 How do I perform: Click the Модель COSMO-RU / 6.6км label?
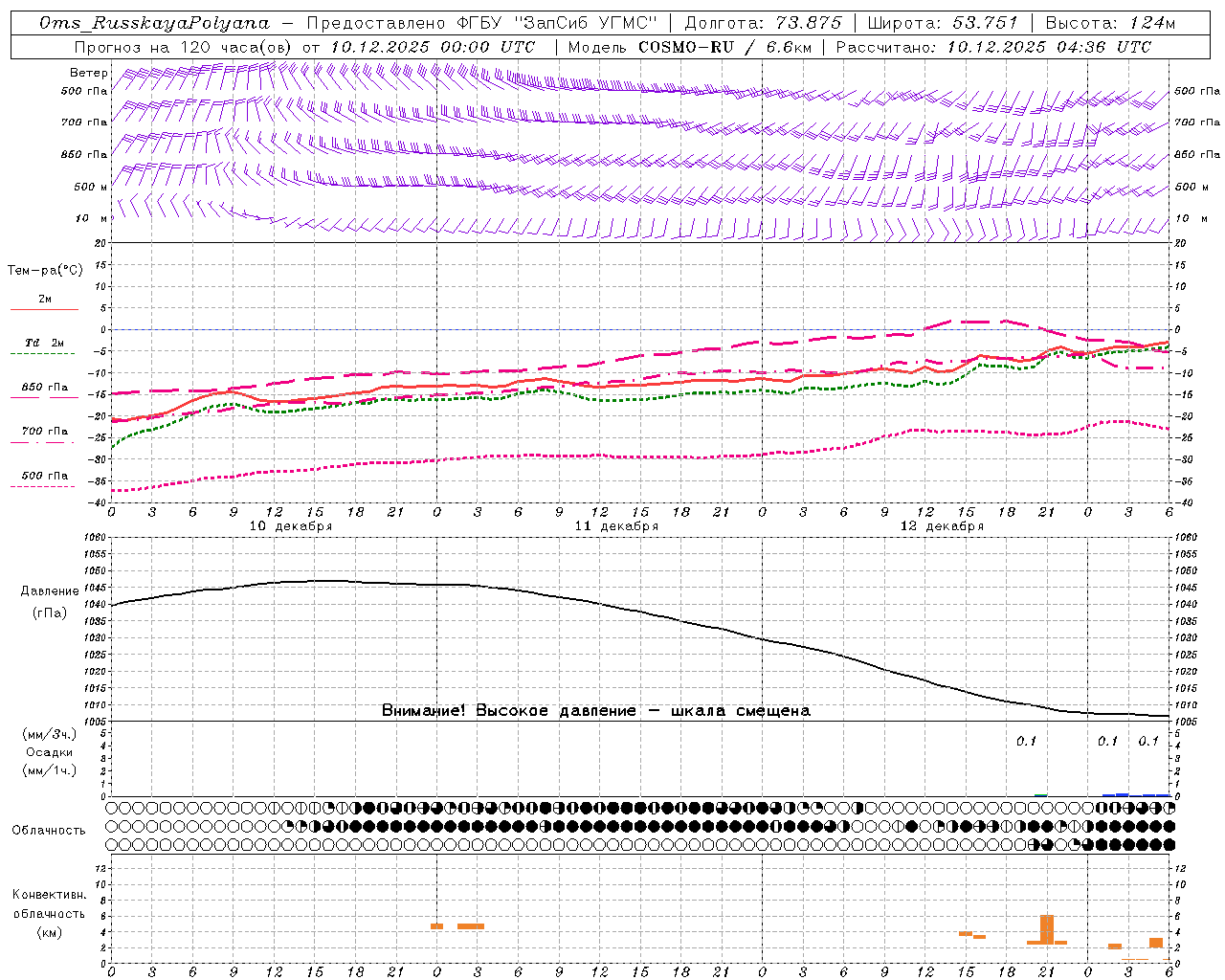(x=690, y=47)
